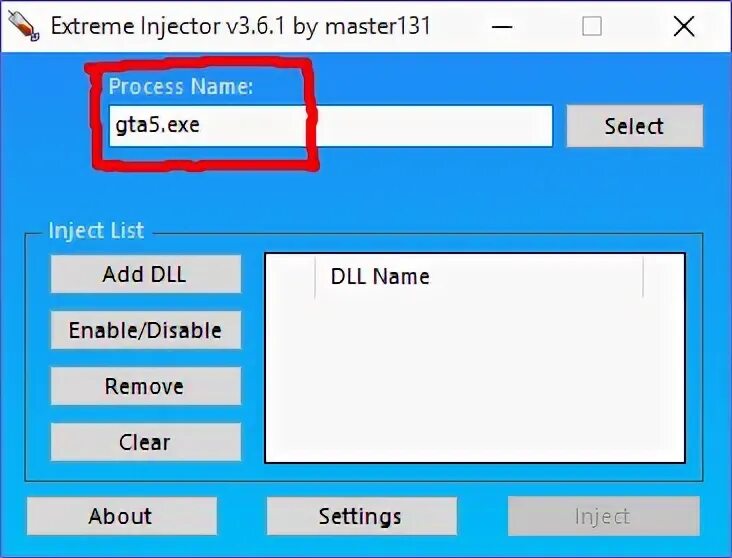This screenshot has height=558, width=732.
Task: Click the Inject List group label
Action: (x=97, y=231)
